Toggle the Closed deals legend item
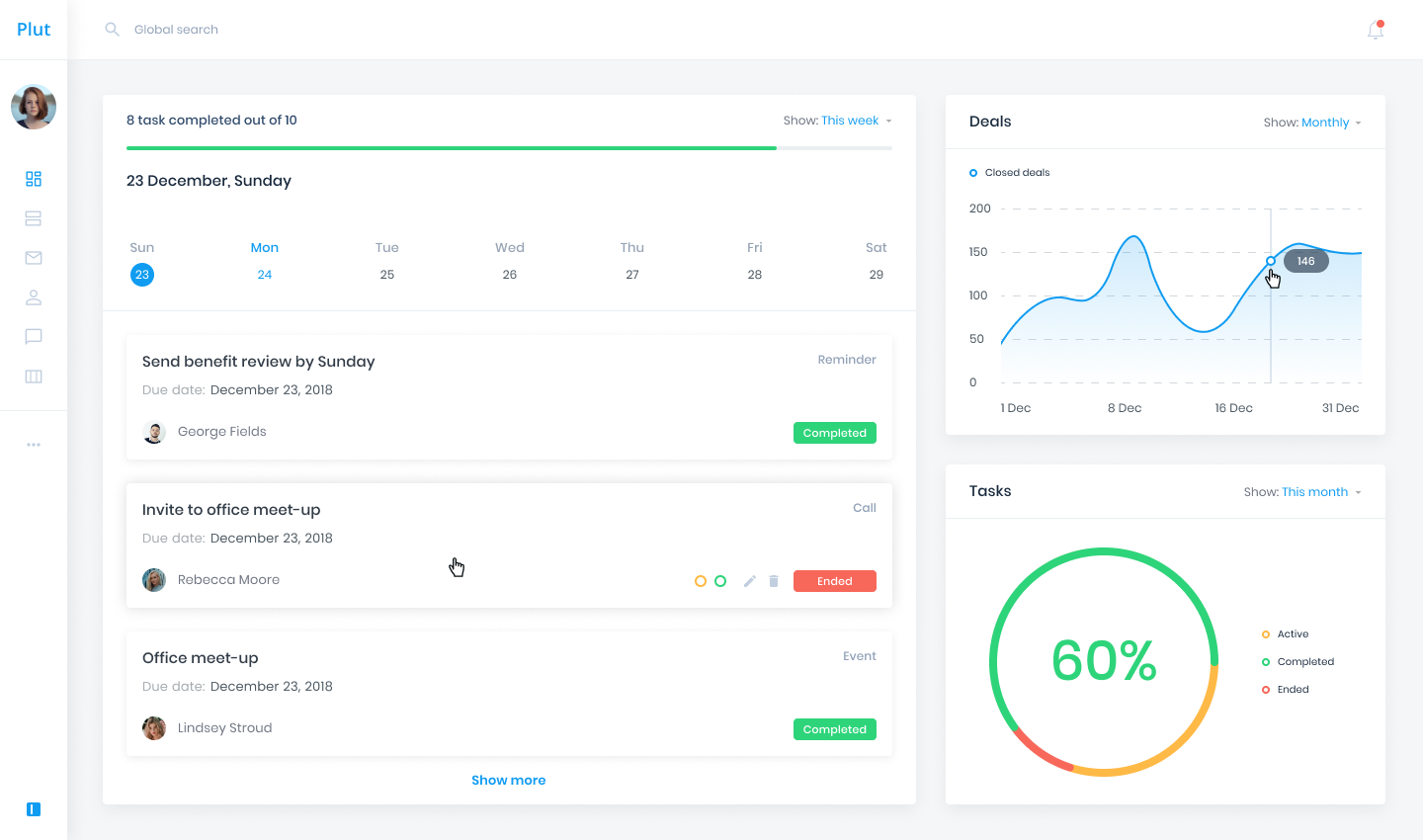The height and width of the screenshot is (840, 1423). [1009, 172]
